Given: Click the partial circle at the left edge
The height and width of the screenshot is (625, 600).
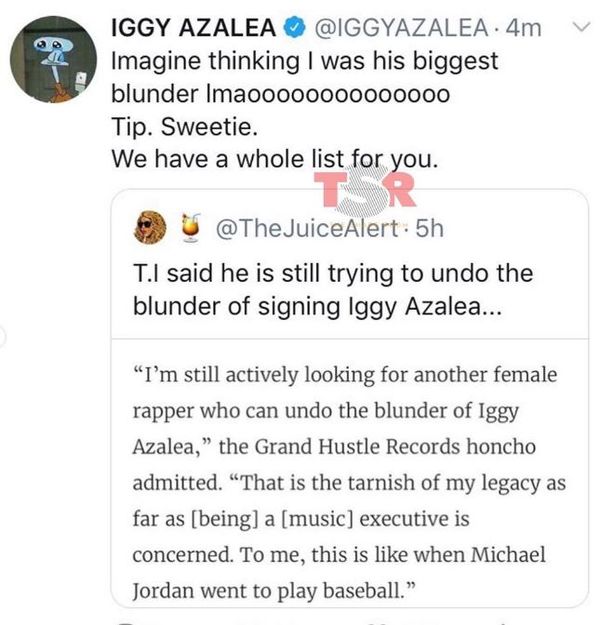Looking at the screenshot, I should (x=2, y=337).
